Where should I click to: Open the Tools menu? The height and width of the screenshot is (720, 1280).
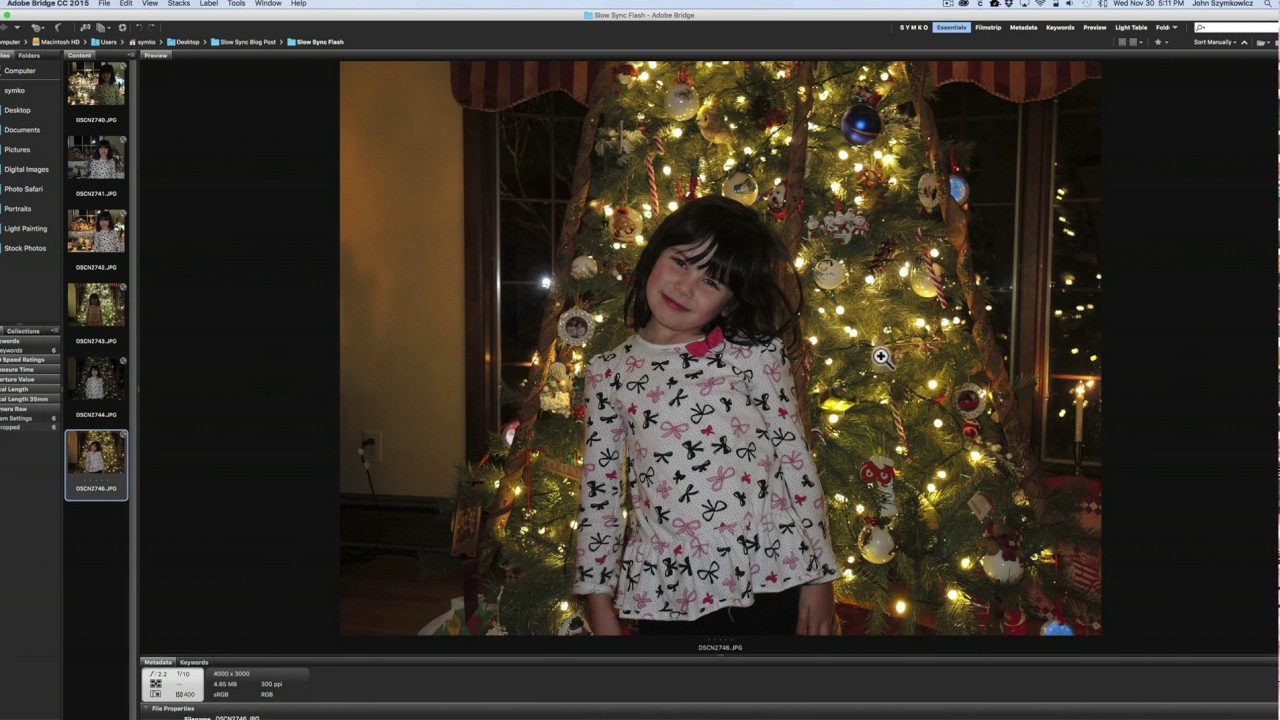[236, 4]
